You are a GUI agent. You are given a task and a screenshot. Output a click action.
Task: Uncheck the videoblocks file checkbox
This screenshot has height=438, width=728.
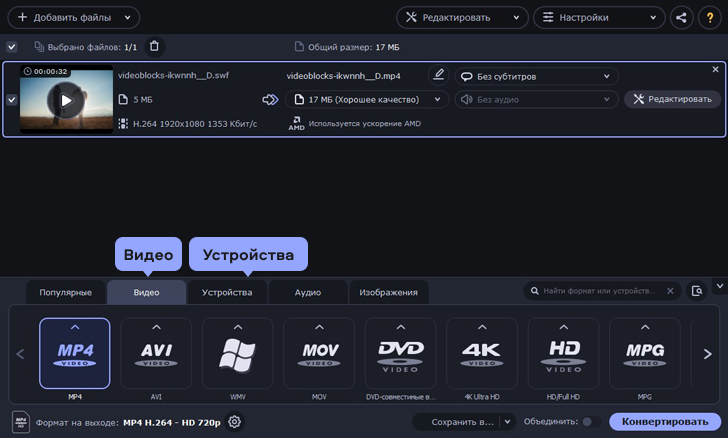(11, 100)
